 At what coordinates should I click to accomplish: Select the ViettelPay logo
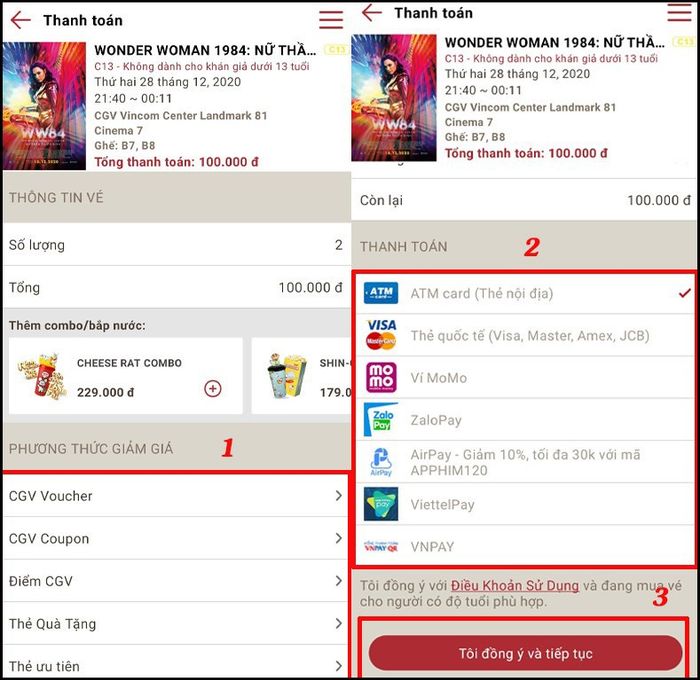pos(381,504)
